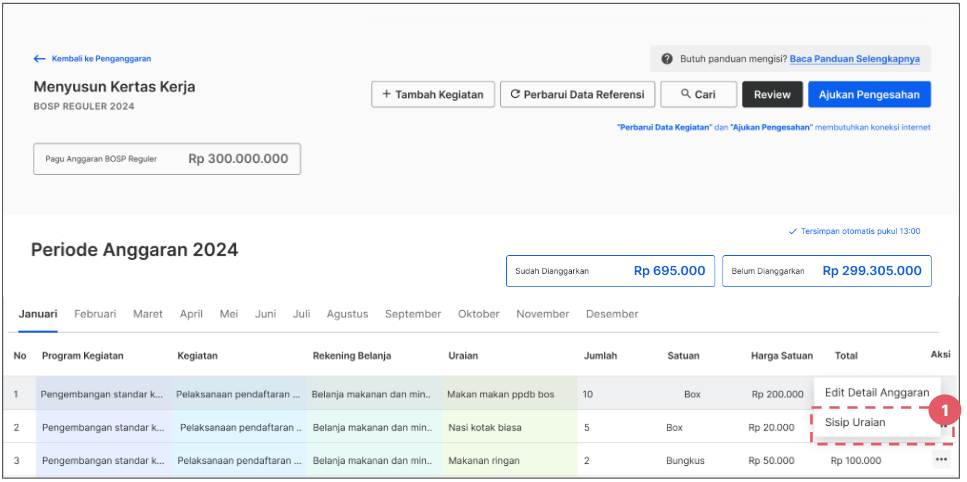The height and width of the screenshot is (482, 967).
Task: Open the Kembali ke Penganggaran link
Action: tap(101, 59)
